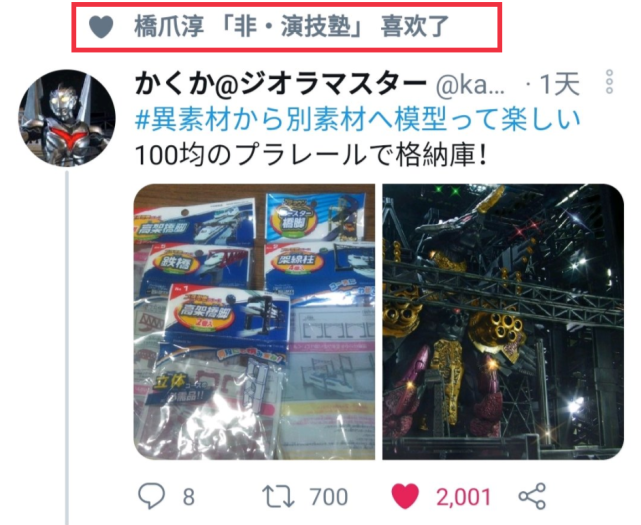Viewport: 641px width, 525px height.
Task: Click the vertical thread line under avatar
Action: click(67, 348)
